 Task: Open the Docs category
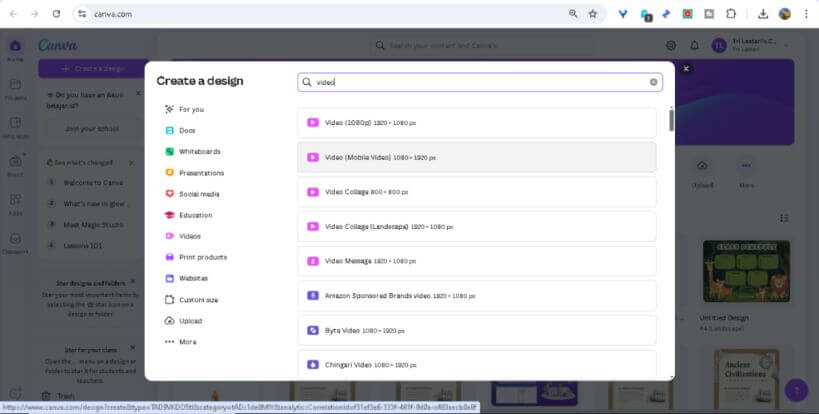coord(180,131)
